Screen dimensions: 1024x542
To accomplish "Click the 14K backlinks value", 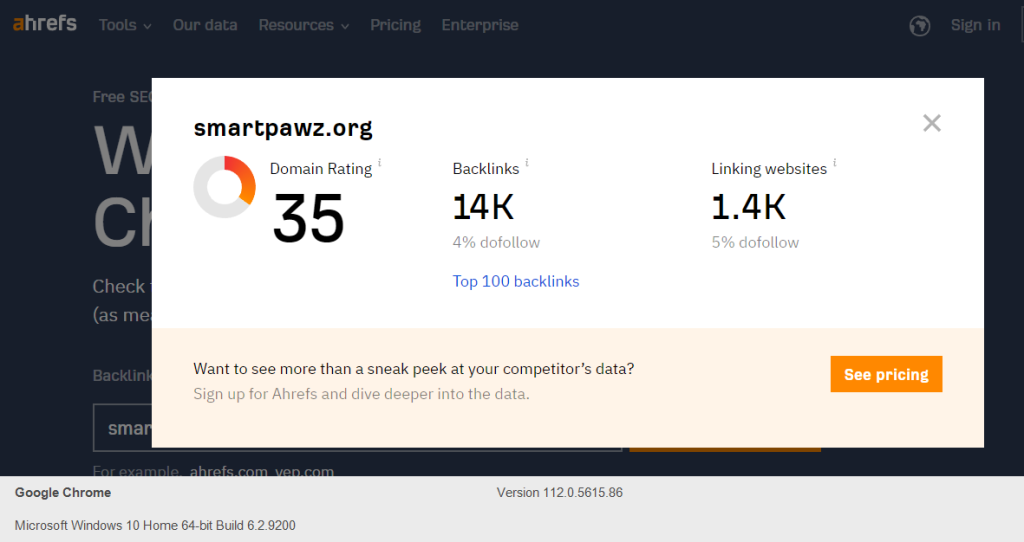I will (x=483, y=207).
